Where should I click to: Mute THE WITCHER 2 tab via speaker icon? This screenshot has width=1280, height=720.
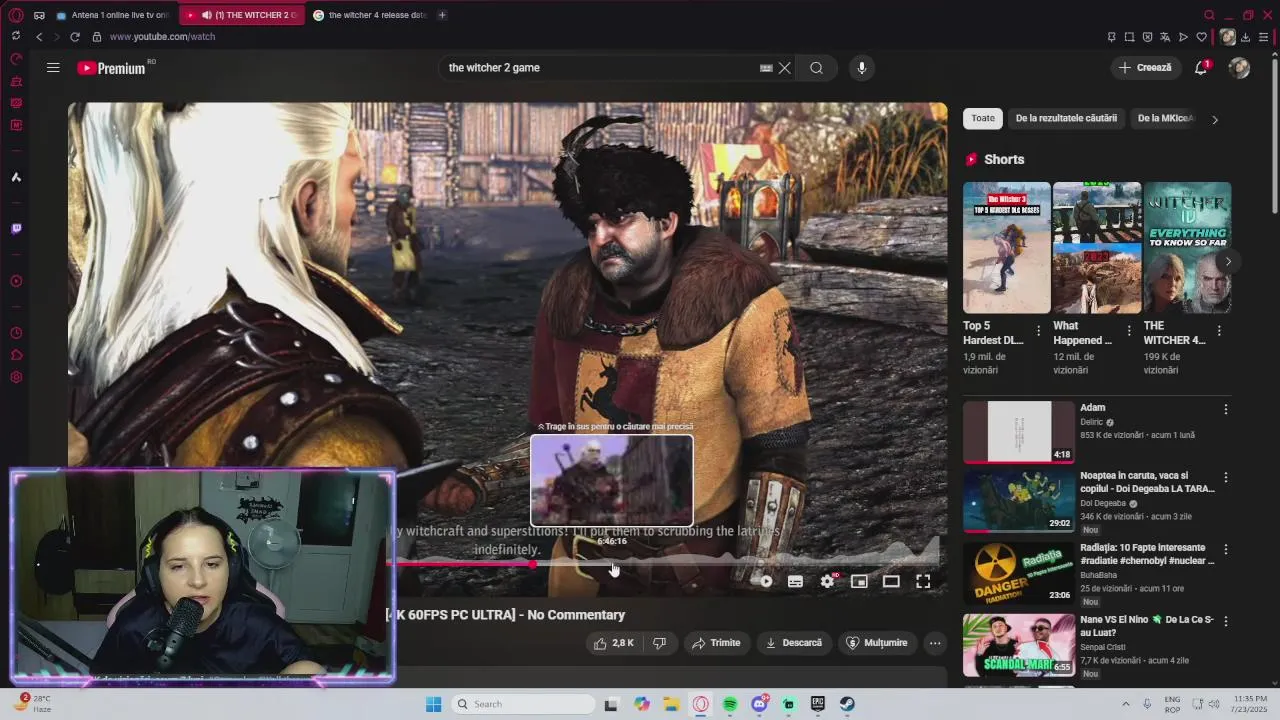pos(206,15)
